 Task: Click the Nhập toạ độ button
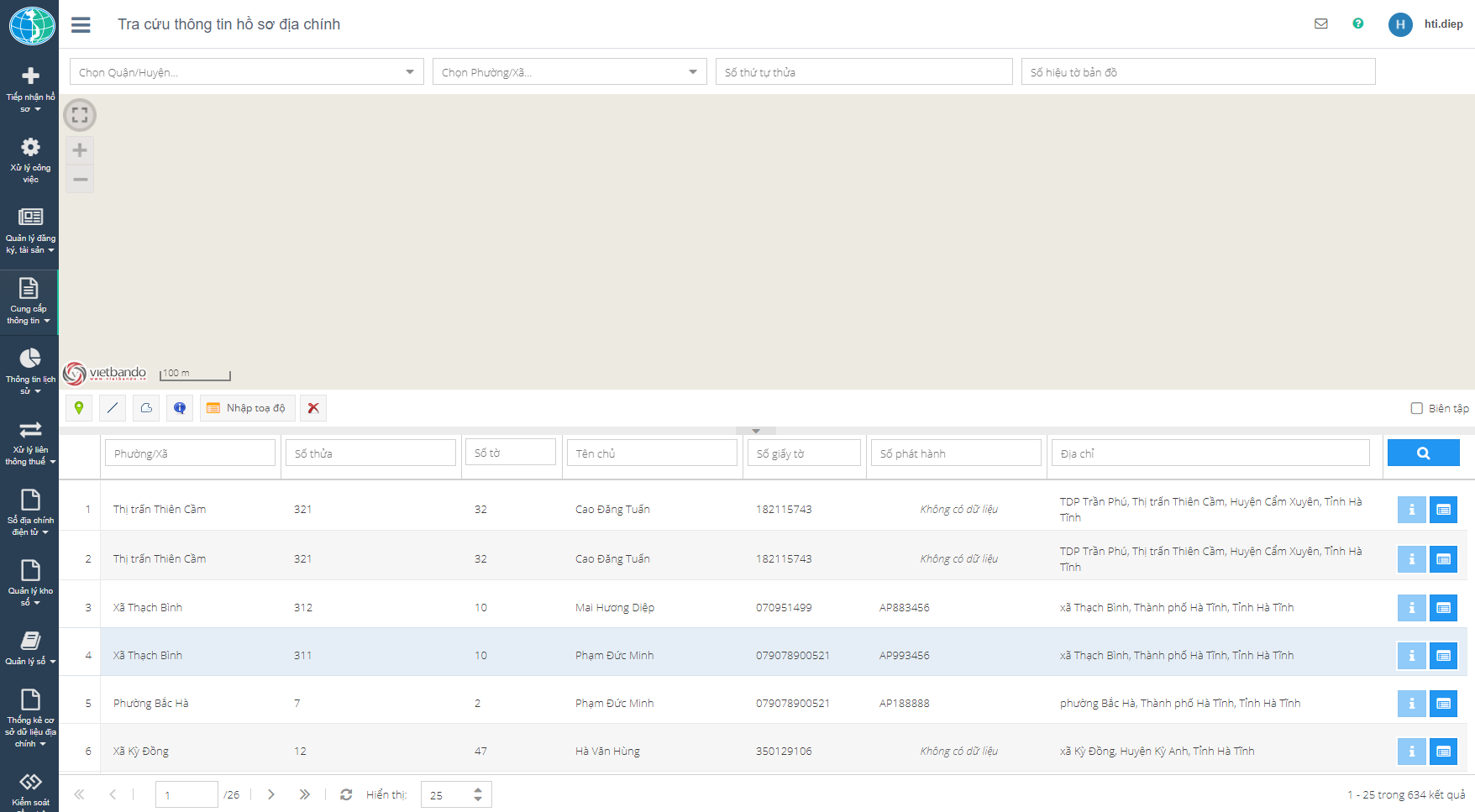tap(247, 408)
